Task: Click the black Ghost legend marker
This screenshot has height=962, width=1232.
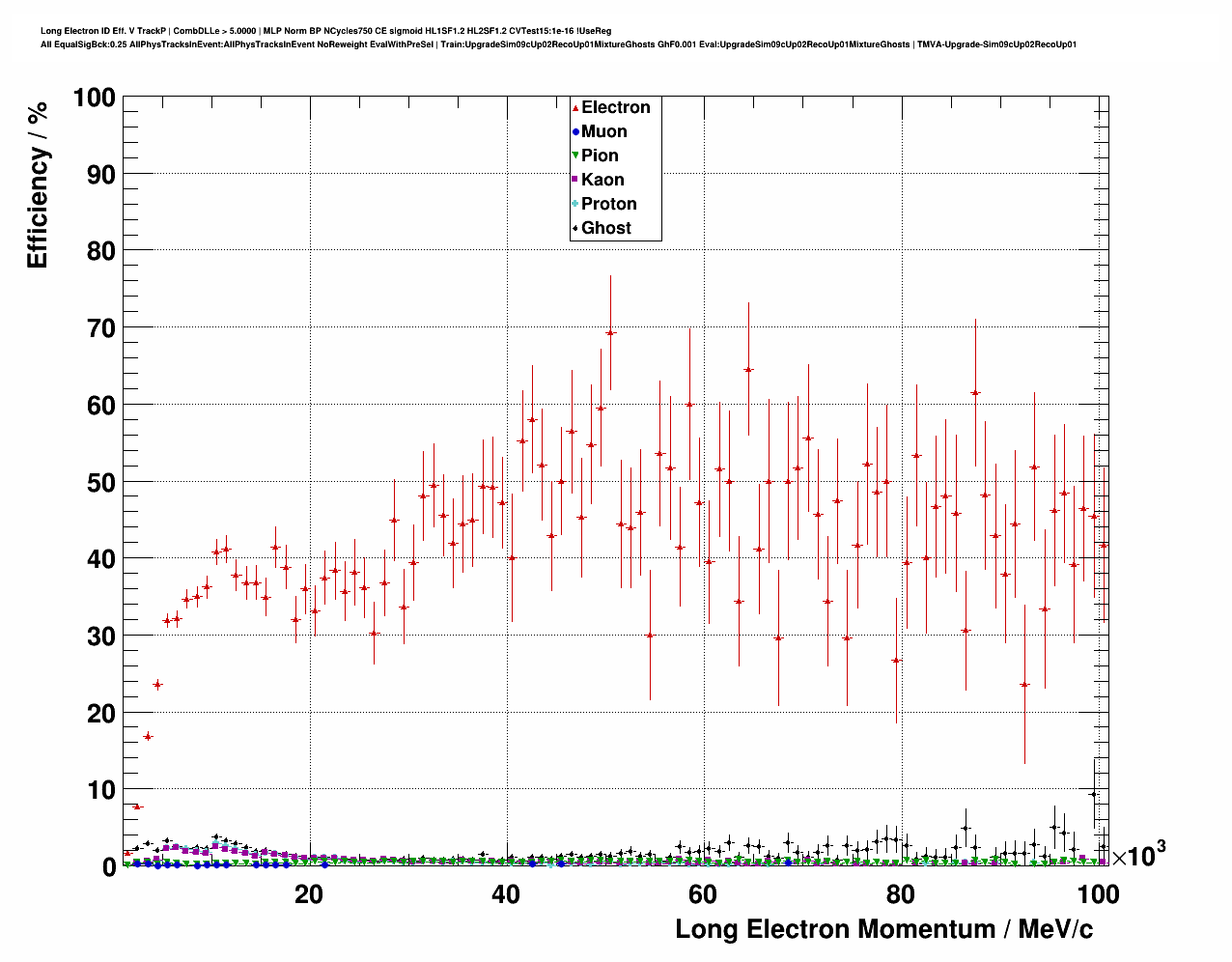Action: point(576,228)
